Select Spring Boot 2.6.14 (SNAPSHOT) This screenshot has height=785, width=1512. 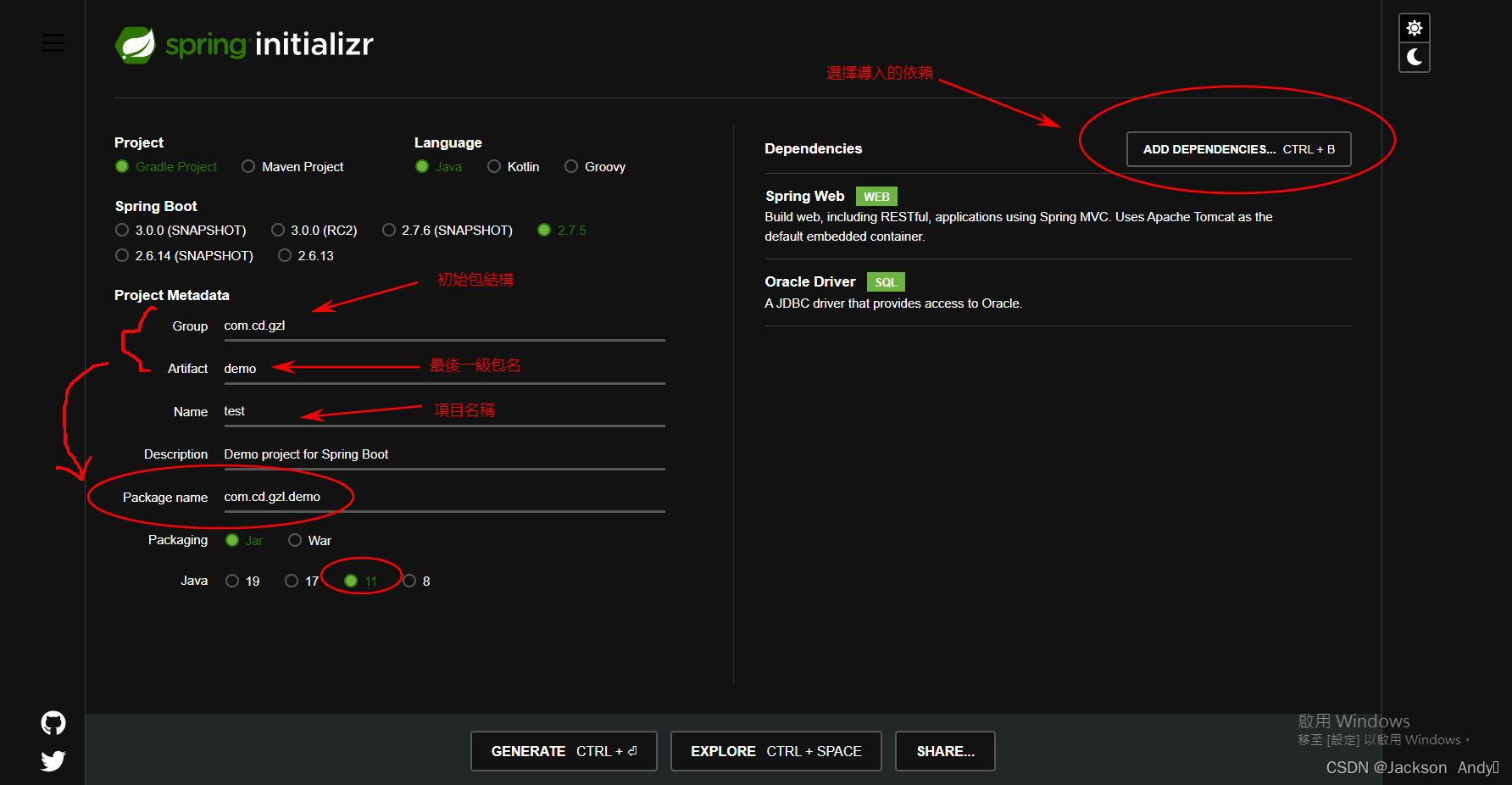[184, 256]
